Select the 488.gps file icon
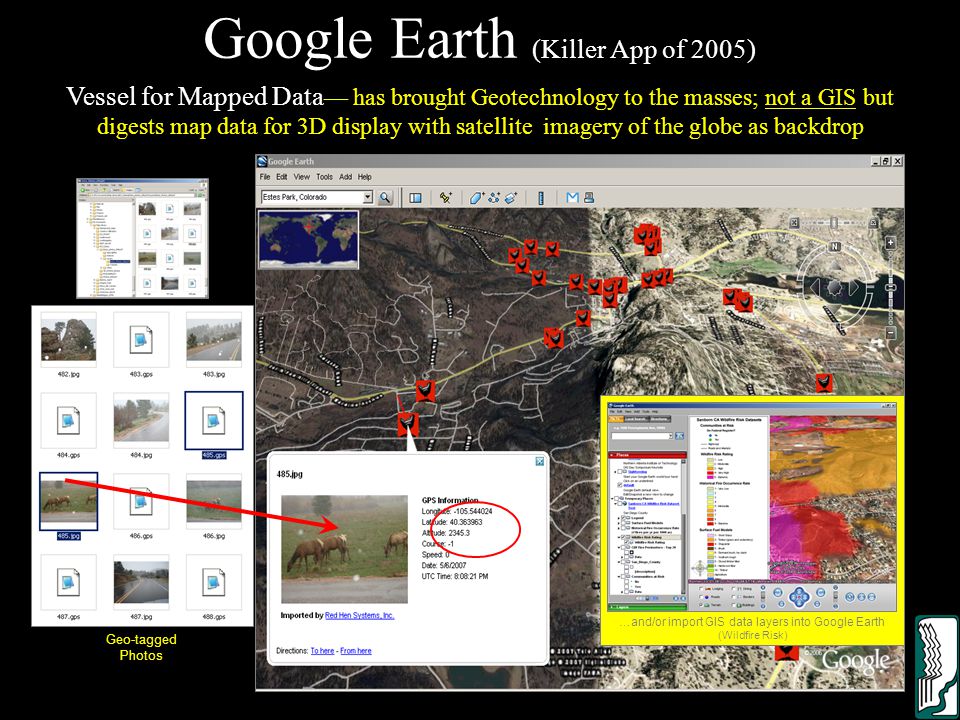This screenshot has height=720, width=960. (x=214, y=582)
